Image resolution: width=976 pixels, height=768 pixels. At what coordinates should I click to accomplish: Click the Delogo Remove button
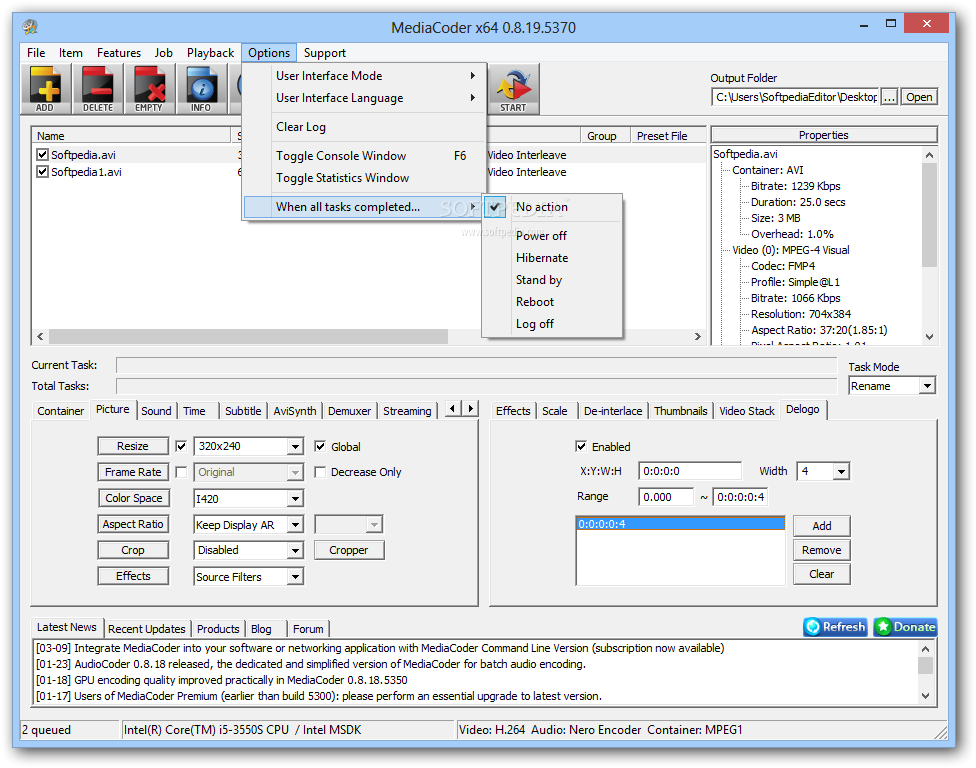point(822,550)
